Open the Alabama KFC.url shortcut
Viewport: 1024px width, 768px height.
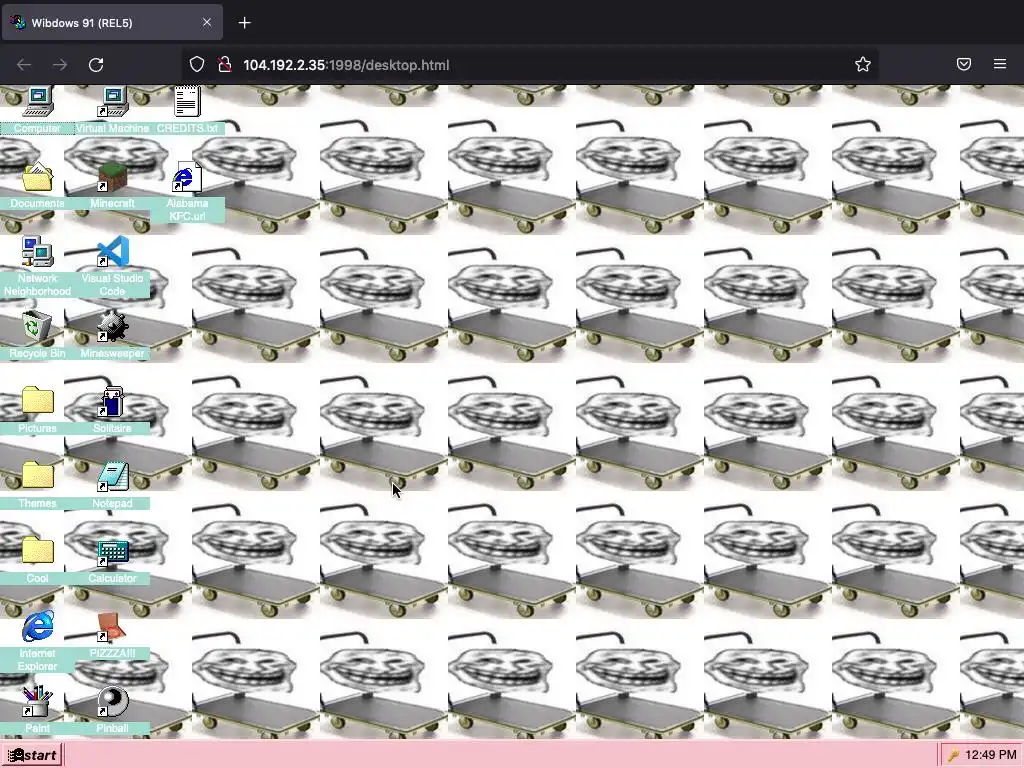click(187, 178)
